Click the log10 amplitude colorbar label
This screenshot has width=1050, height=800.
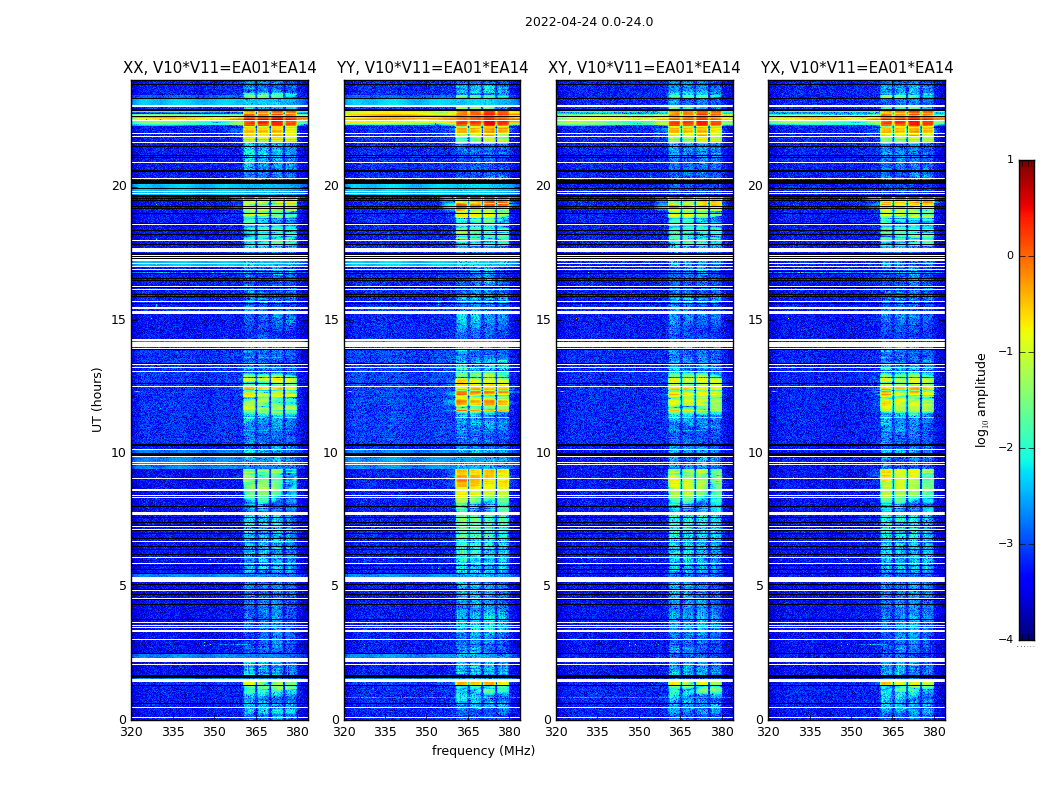(x=982, y=400)
